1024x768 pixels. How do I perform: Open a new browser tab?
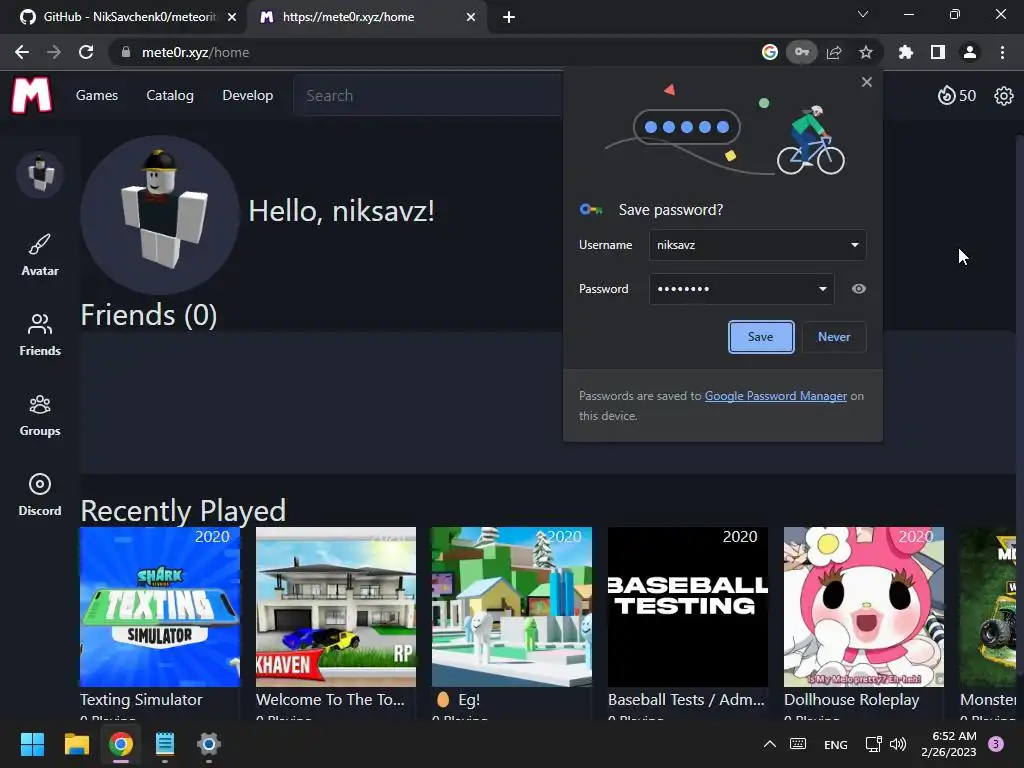tap(509, 17)
